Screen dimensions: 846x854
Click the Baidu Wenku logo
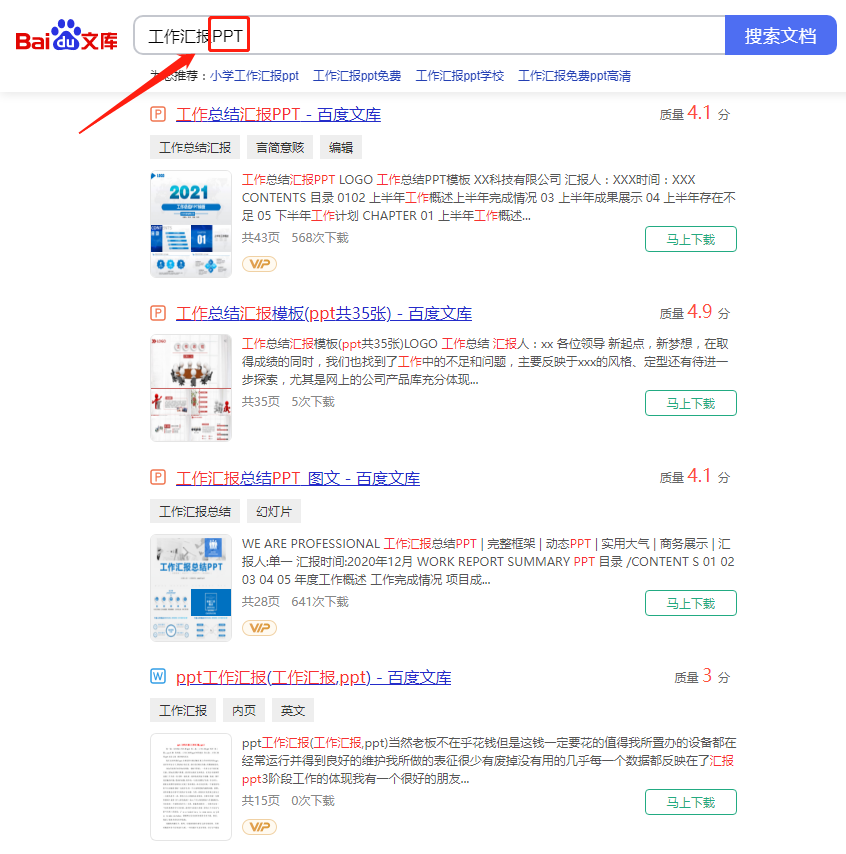pyautogui.click(x=66, y=36)
